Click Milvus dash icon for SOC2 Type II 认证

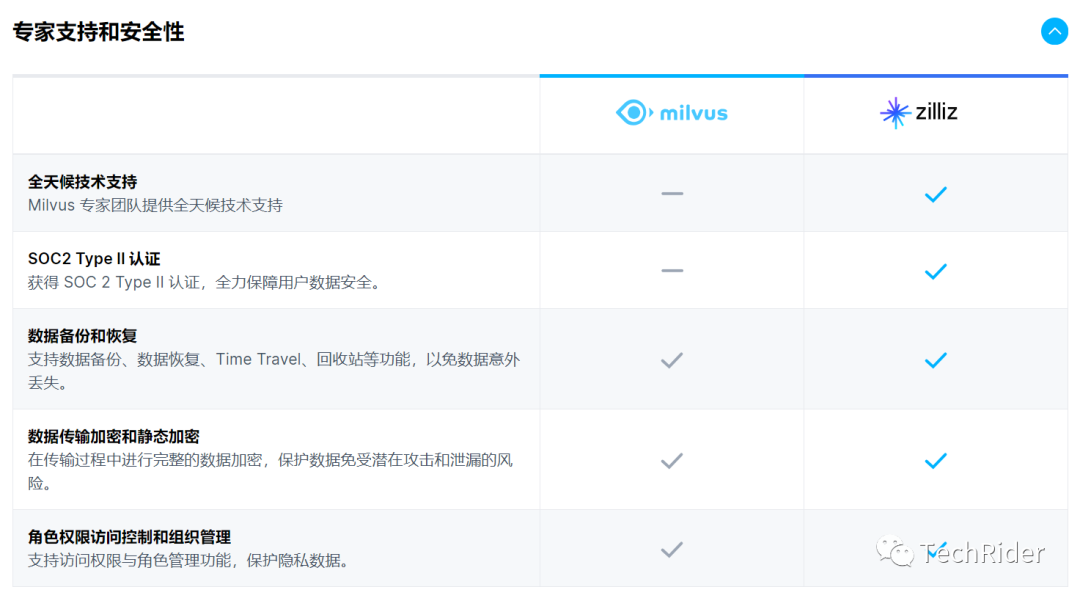[672, 271]
